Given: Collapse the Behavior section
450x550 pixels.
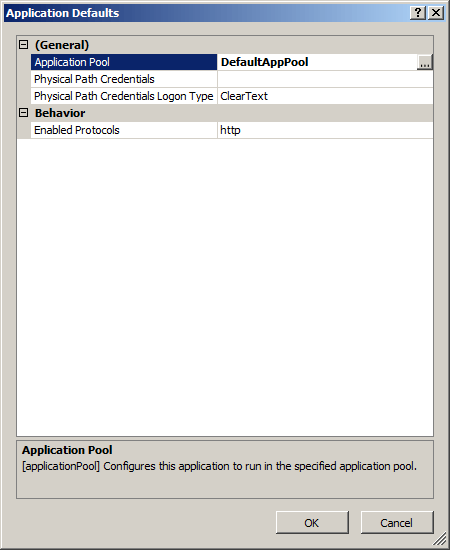Looking at the screenshot, I should 23,113.
